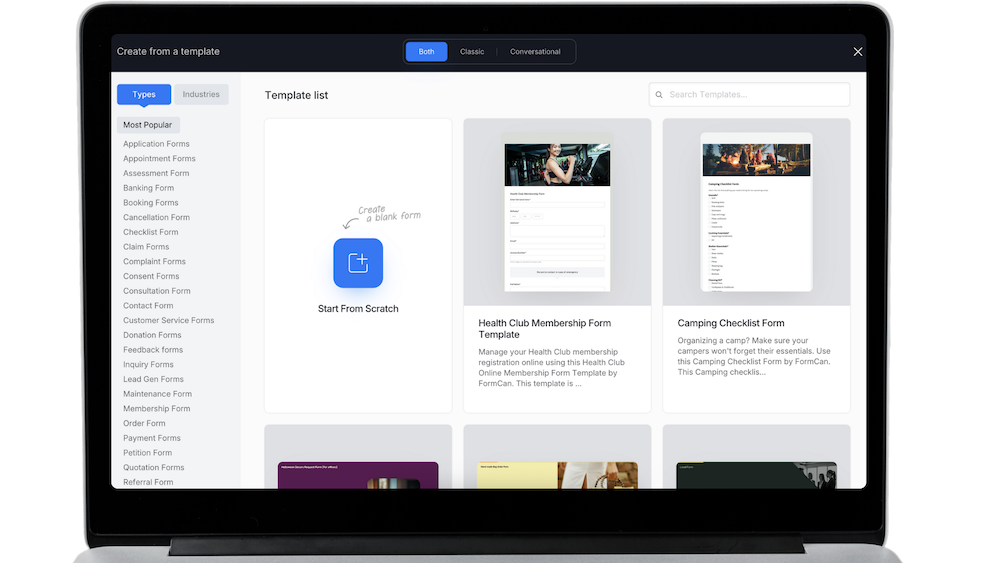Choose Quotation Forms in the type list
The width and height of the screenshot is (1000, 563).
[154, 467]
